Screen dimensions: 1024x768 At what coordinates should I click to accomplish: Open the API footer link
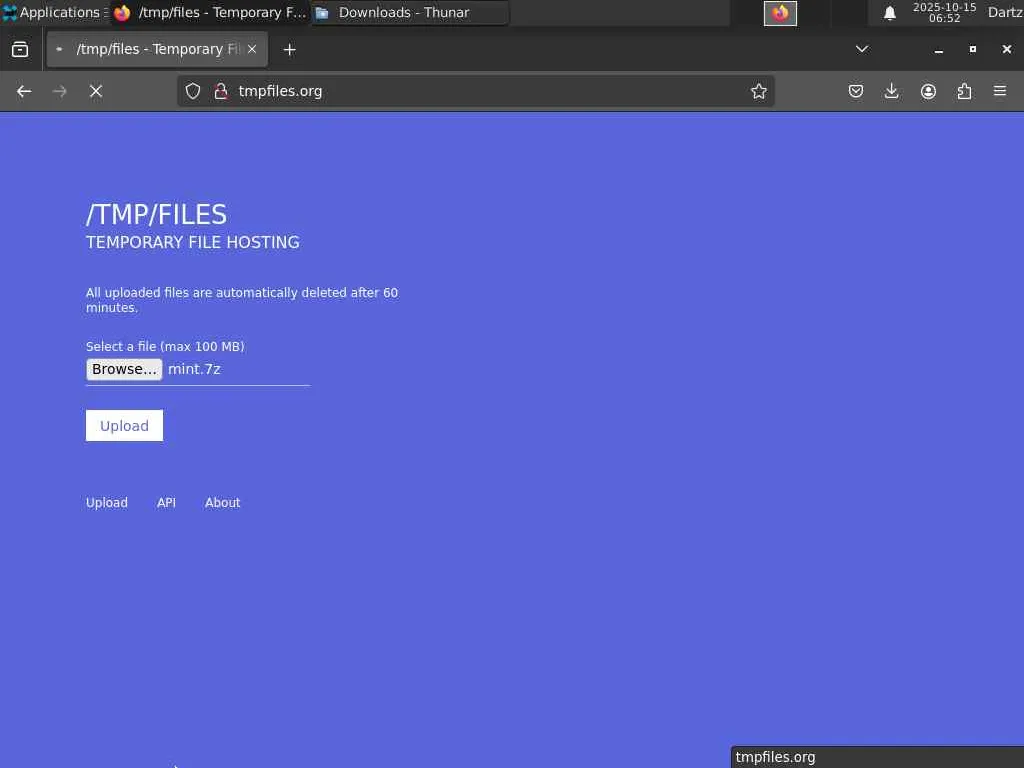click(x=167, y=503)
